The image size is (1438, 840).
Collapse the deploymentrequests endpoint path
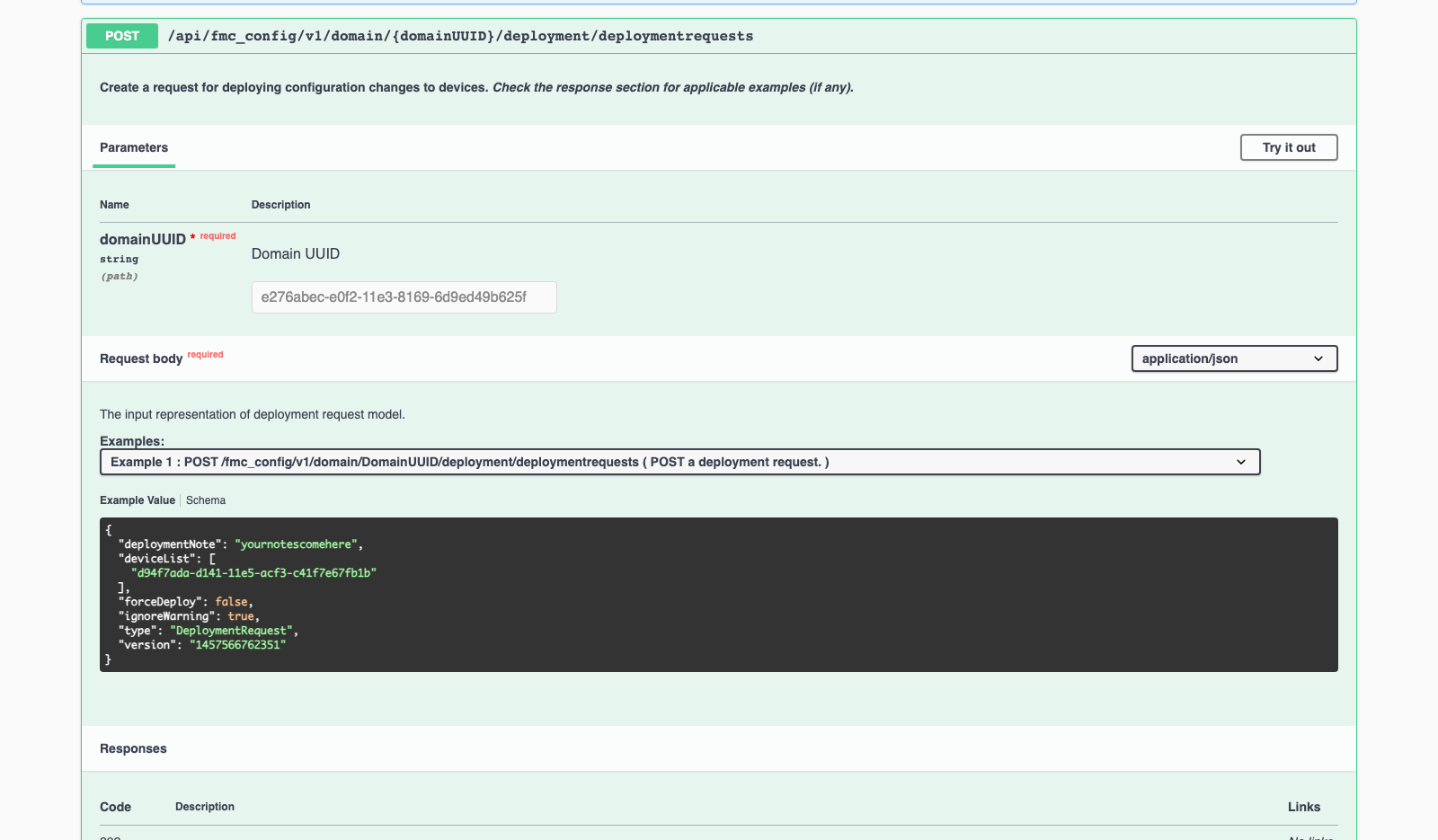pos(460,36)
